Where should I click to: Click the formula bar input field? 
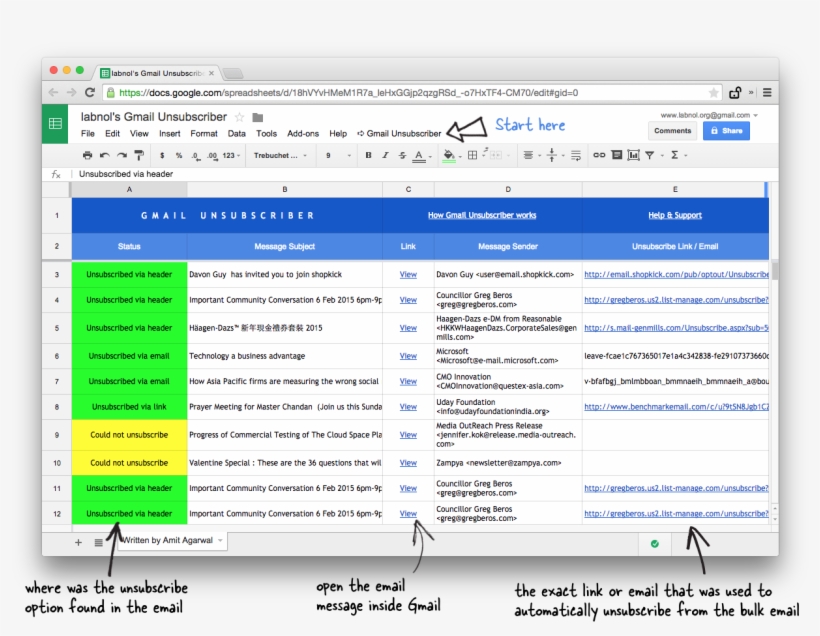point(300,173)
